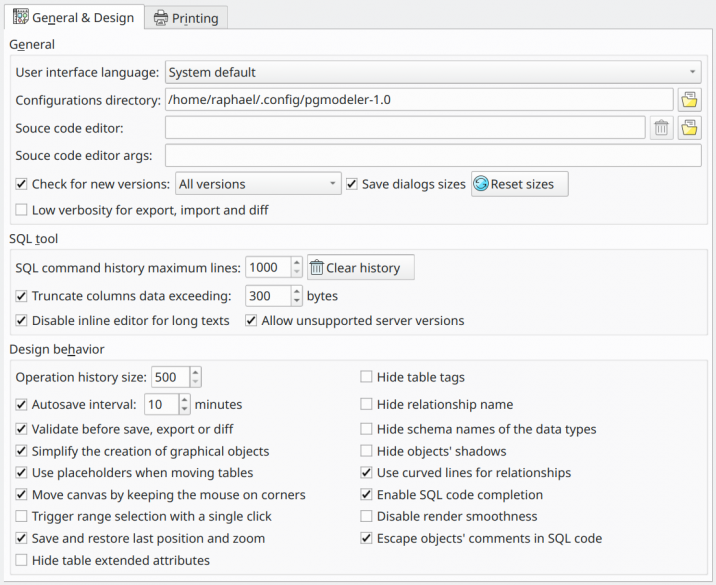Uncheck Use curved lines for relationships
Screen dimensions: 716x585
click(x=366, y=473)
